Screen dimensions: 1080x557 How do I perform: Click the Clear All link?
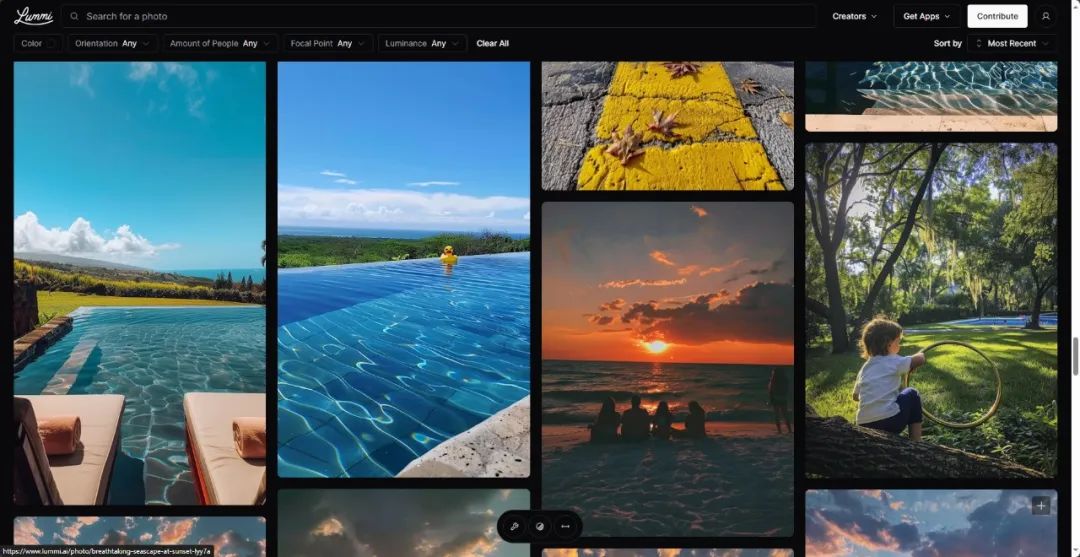pos(492,44)
